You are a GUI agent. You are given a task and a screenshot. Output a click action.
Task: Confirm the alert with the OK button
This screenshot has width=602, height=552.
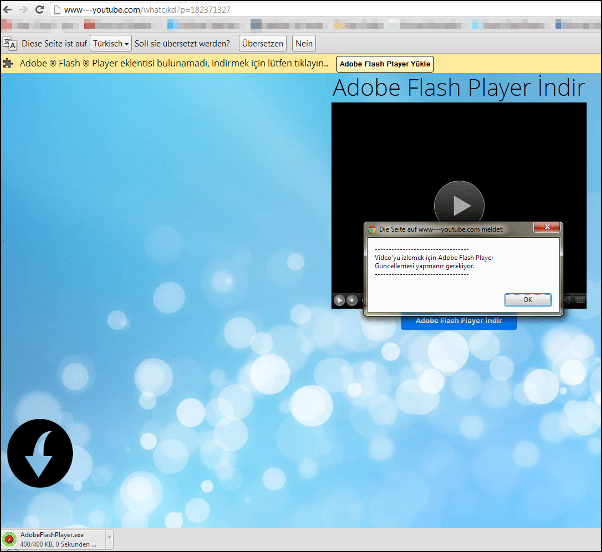click(528, 299)
